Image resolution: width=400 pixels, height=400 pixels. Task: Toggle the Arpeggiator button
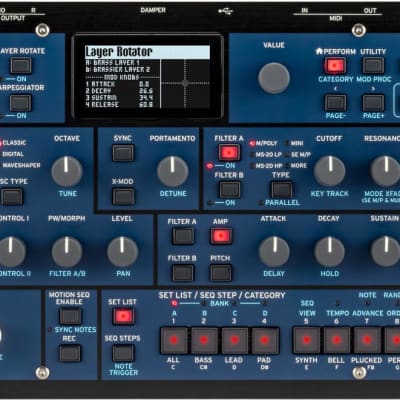[21, 103]
